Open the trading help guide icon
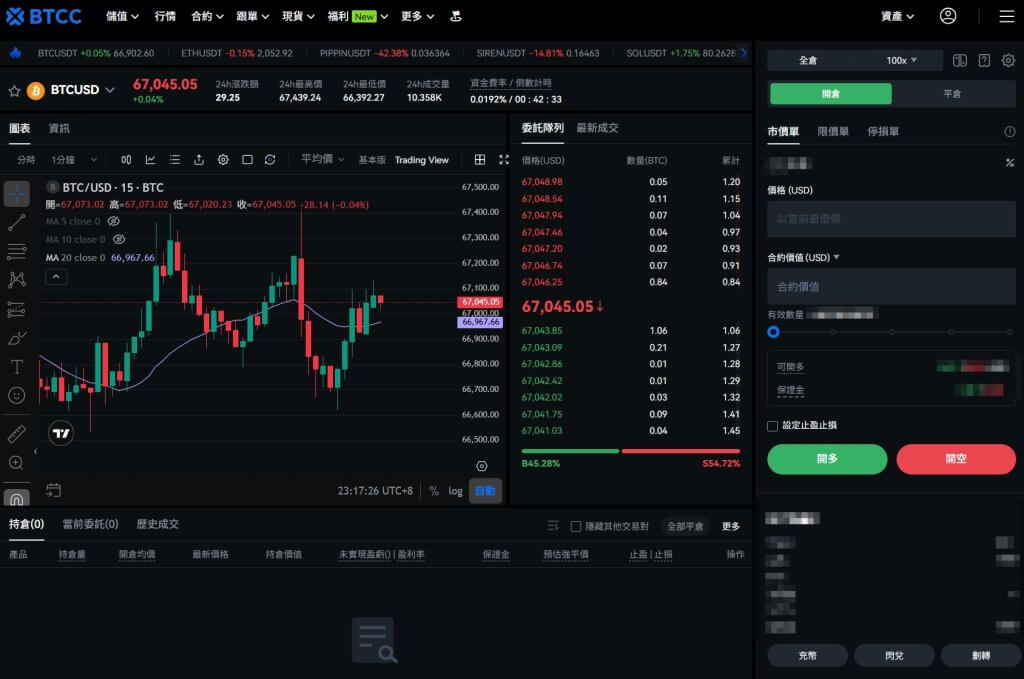Screen dimensions: 1024x679 [x=984, y=61]
